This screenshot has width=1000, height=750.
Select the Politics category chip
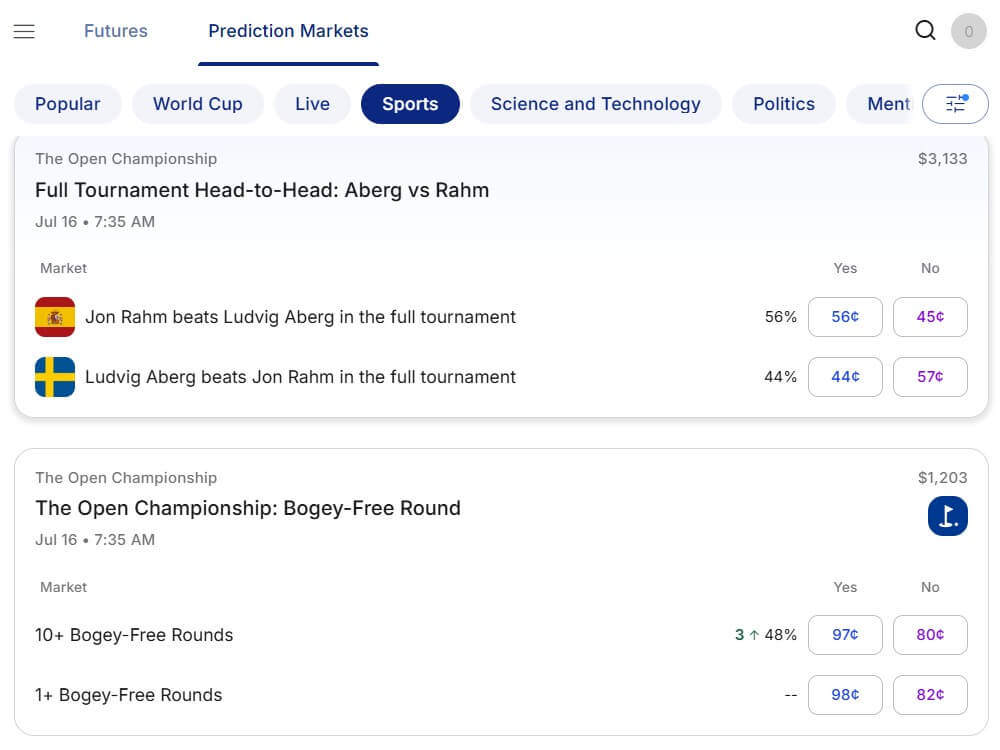click(784, 104)
